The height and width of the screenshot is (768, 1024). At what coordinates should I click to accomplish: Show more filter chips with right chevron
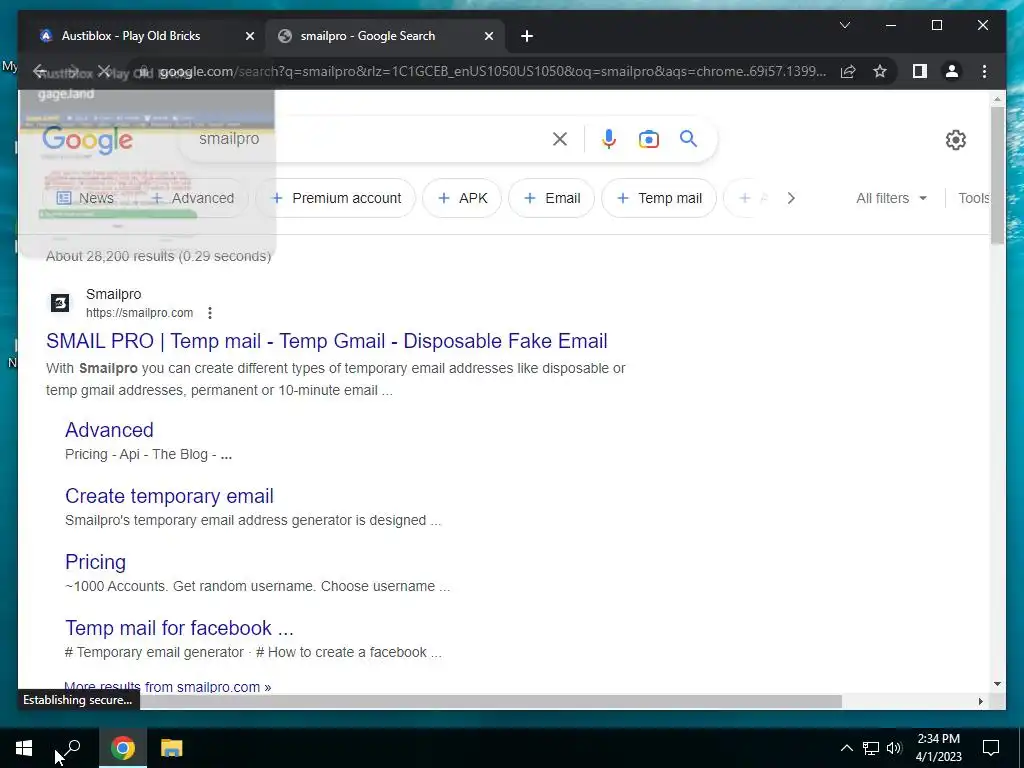point(791,198)
